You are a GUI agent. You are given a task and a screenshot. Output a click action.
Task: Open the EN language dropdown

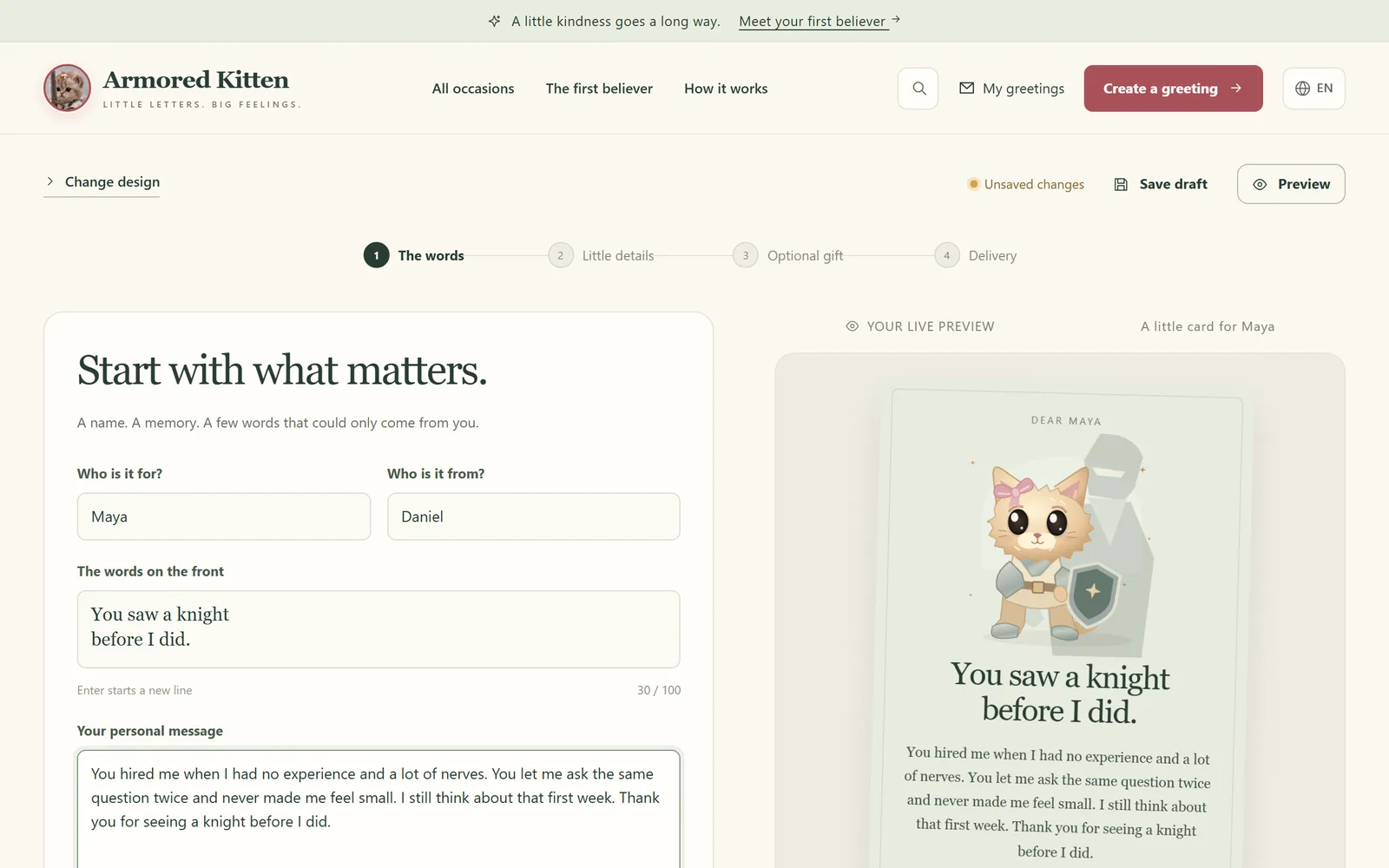1313,89
